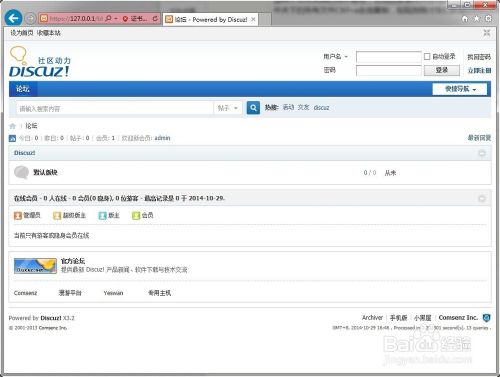Click the blue search magnifier button
This screenshot has width=500, height=377.
pyautogui.click(x=253, y=108)
